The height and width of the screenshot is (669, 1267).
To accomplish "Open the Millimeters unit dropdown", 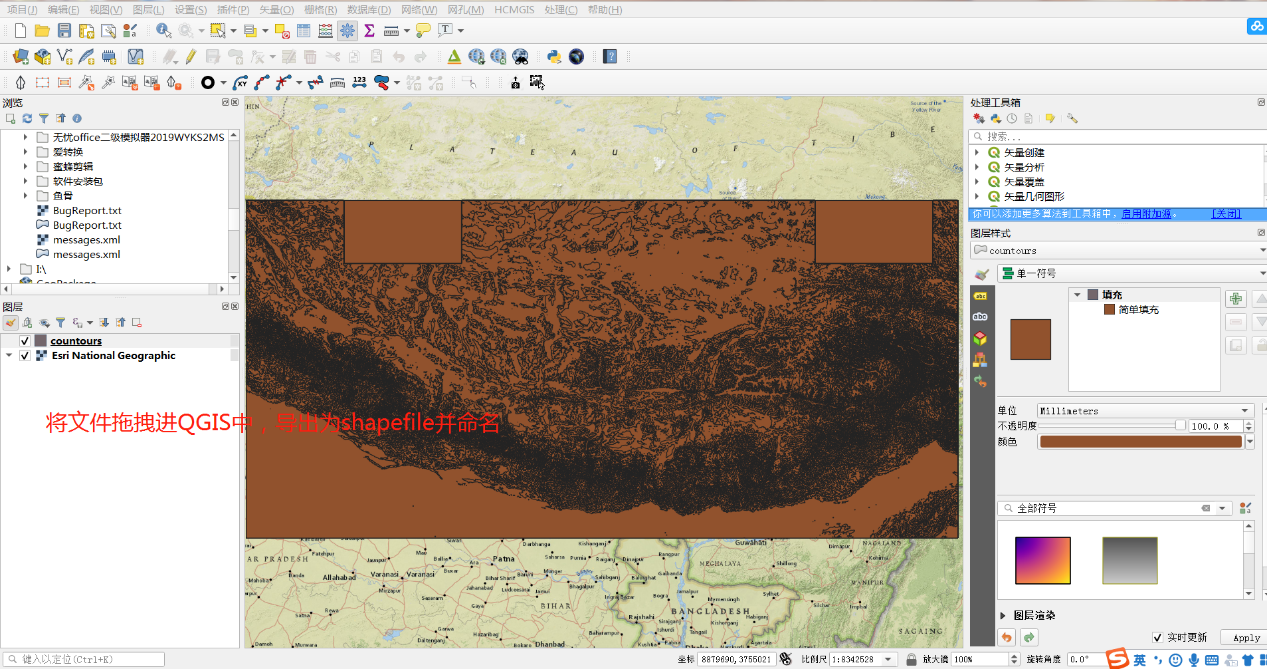I will (1145, 411).
